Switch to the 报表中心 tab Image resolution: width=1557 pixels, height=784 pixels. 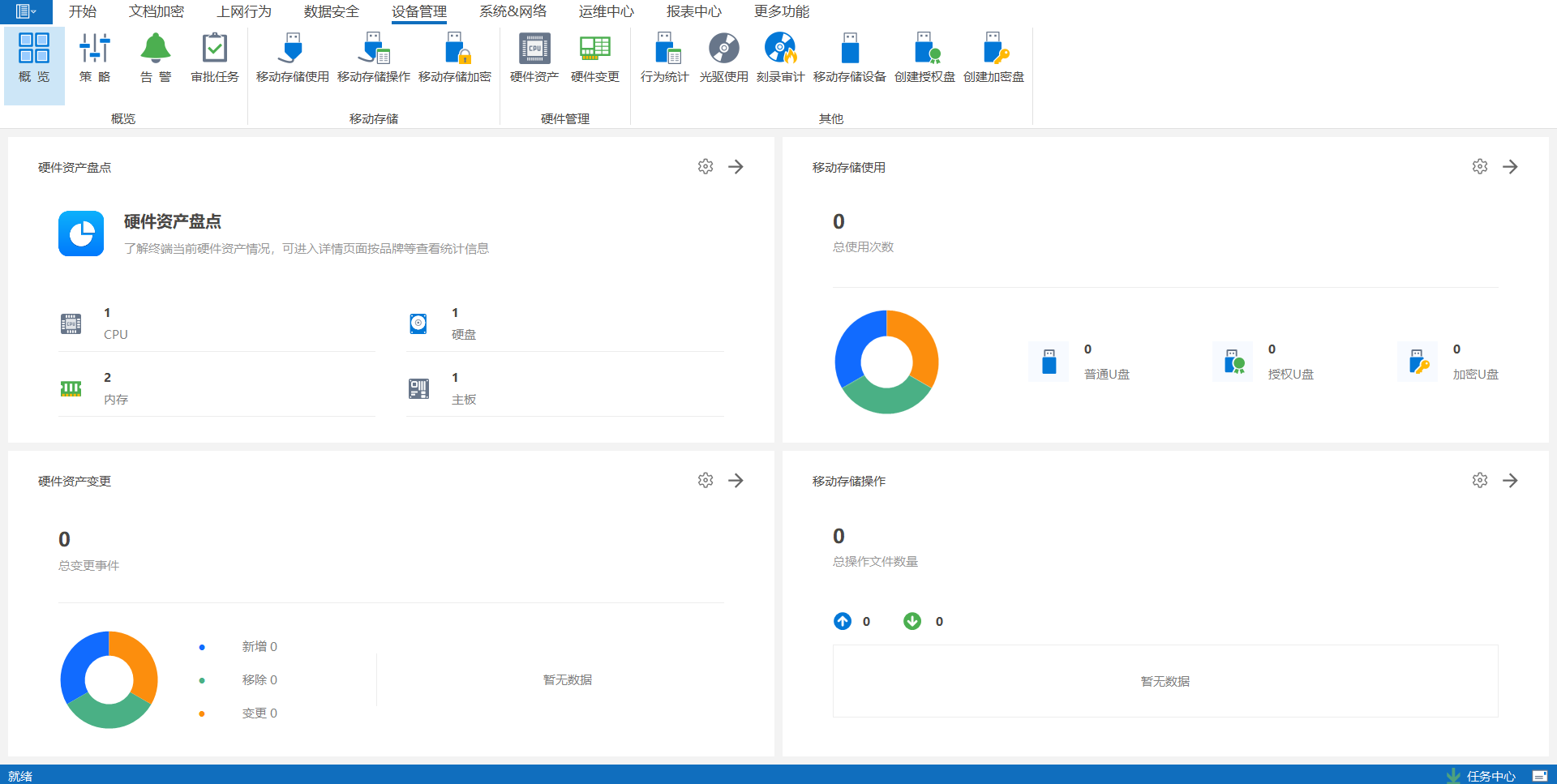693,11
